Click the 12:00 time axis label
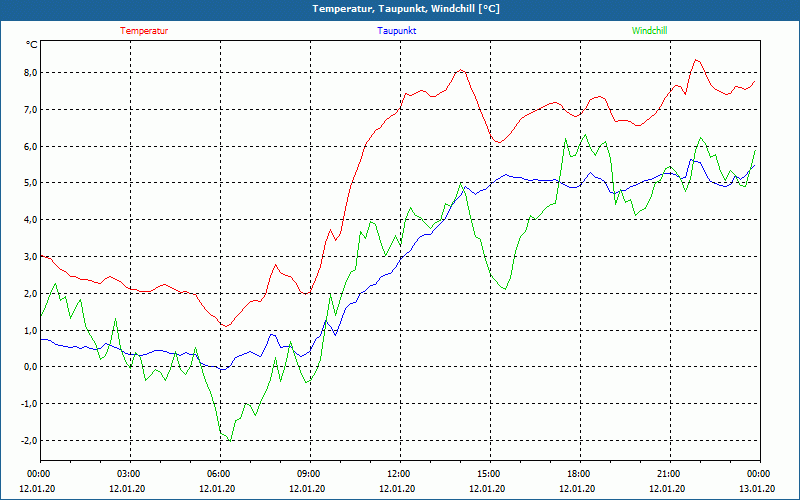Screen dimensions: 800x500 point(400,474)
